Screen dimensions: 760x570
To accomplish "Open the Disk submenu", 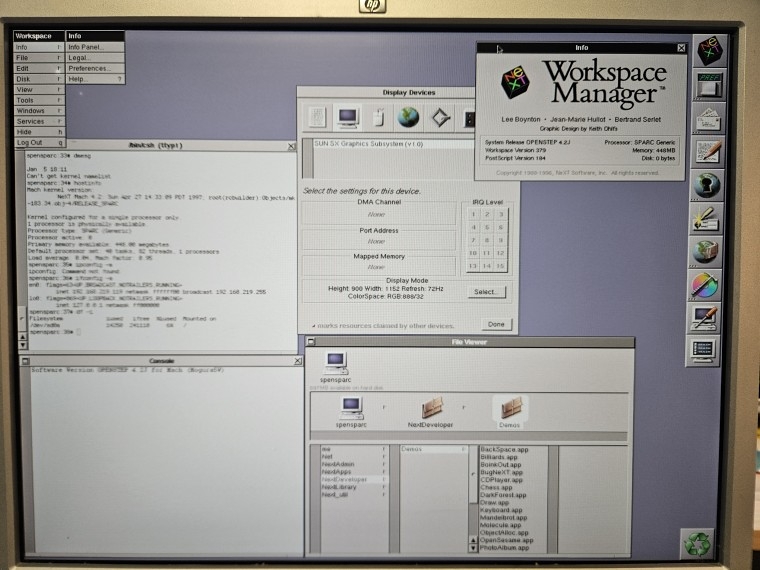I will (x=39, y=79).
